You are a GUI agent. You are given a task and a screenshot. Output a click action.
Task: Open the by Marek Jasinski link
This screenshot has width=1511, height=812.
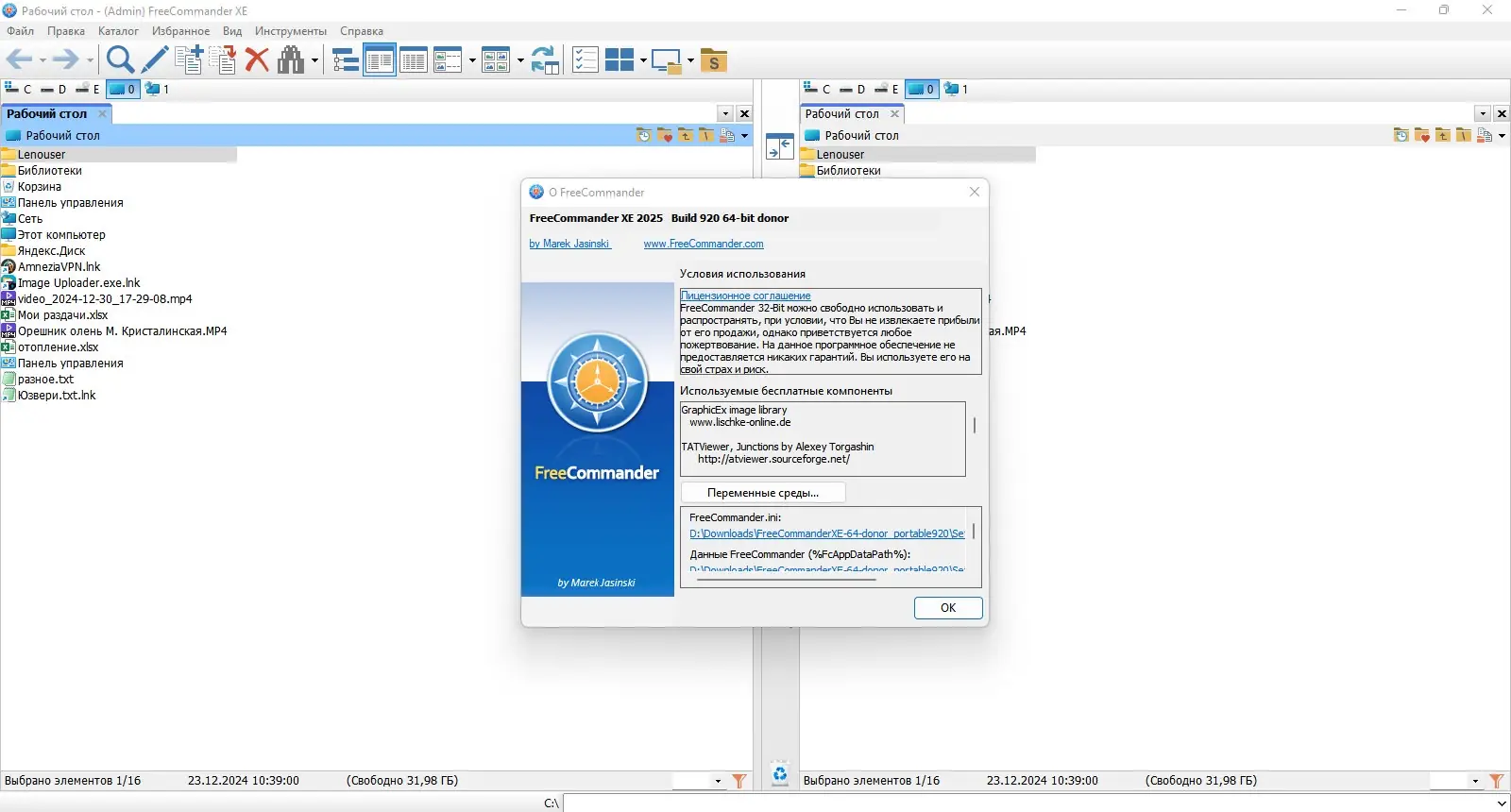569,244
